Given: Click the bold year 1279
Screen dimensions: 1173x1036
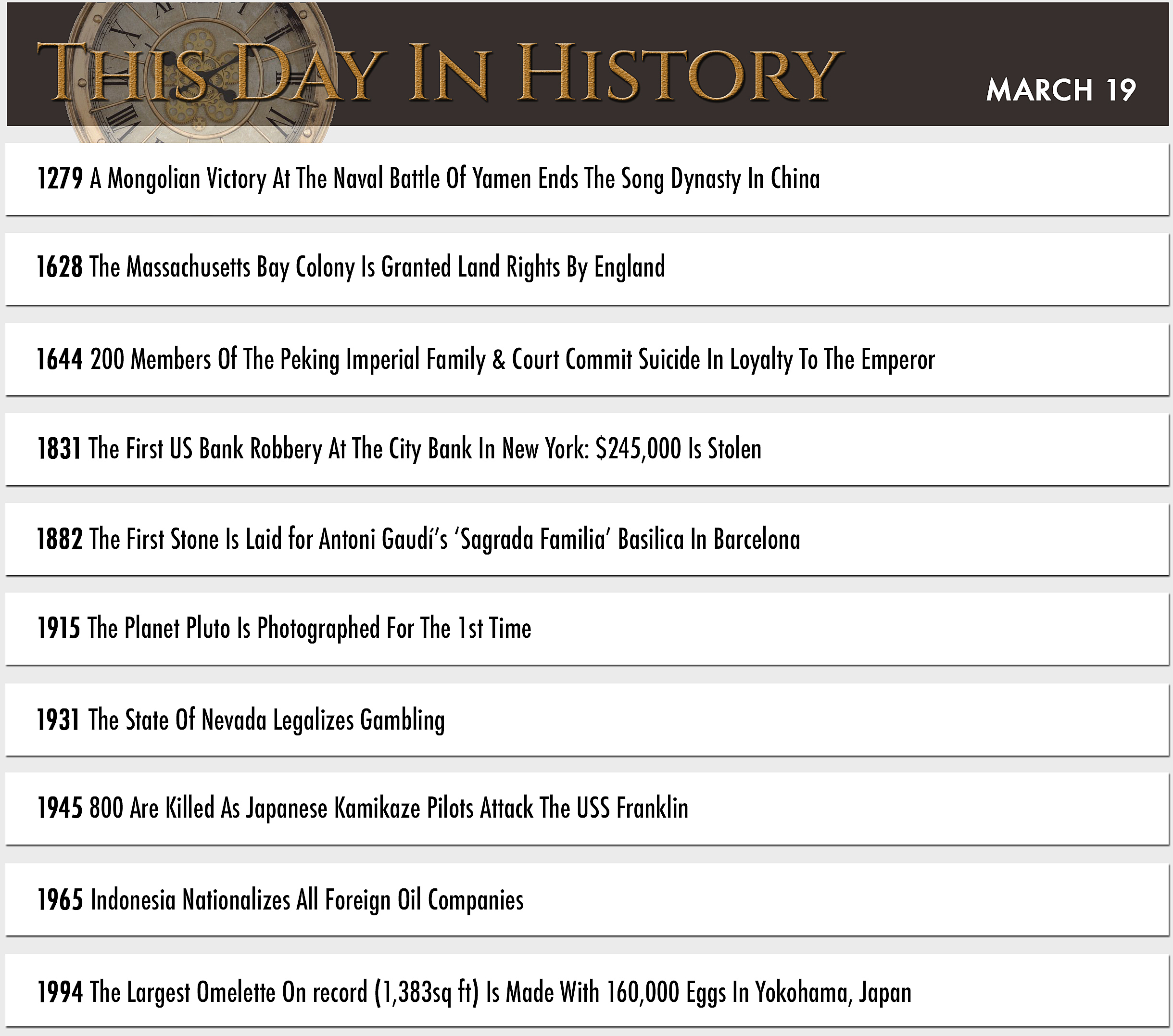Looking at the screenshot, I should (x=60, y=178).
